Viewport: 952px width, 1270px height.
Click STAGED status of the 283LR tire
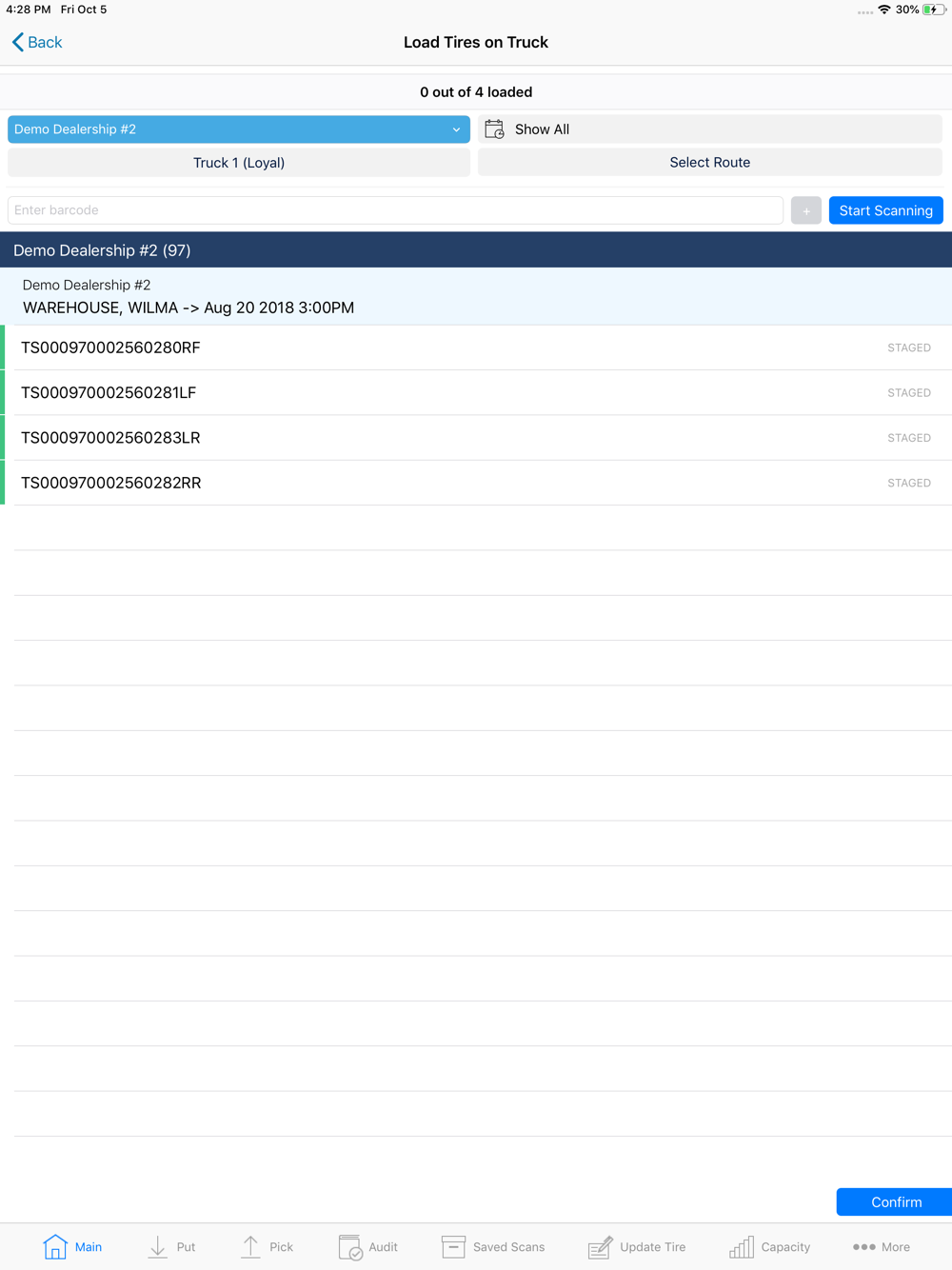pyautogui.click(x=909, y=438)
